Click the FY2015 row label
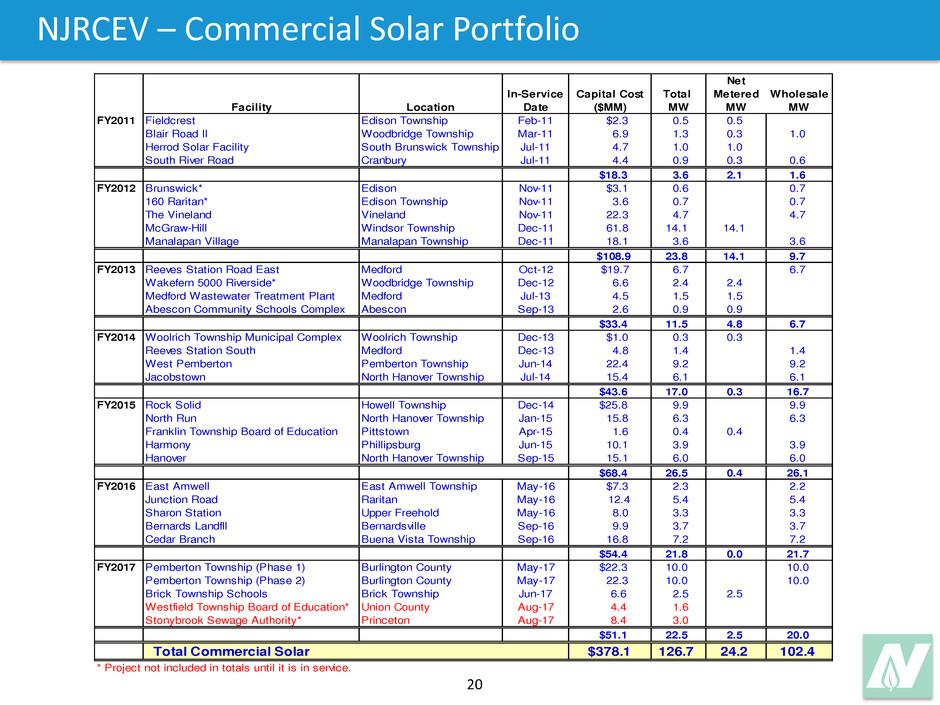Image resolution: width=940 pixels, height=705 pixels. click(x=116, y=405)
